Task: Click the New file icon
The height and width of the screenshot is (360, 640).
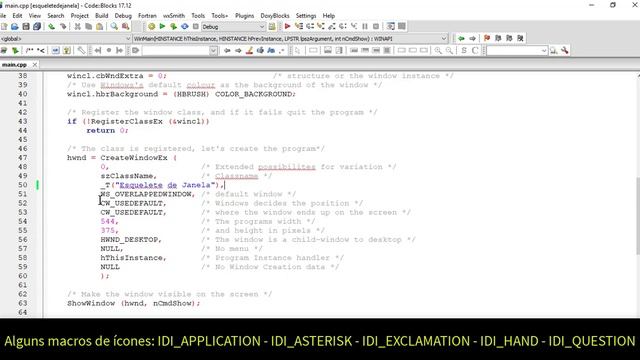Action: [4, 27]
